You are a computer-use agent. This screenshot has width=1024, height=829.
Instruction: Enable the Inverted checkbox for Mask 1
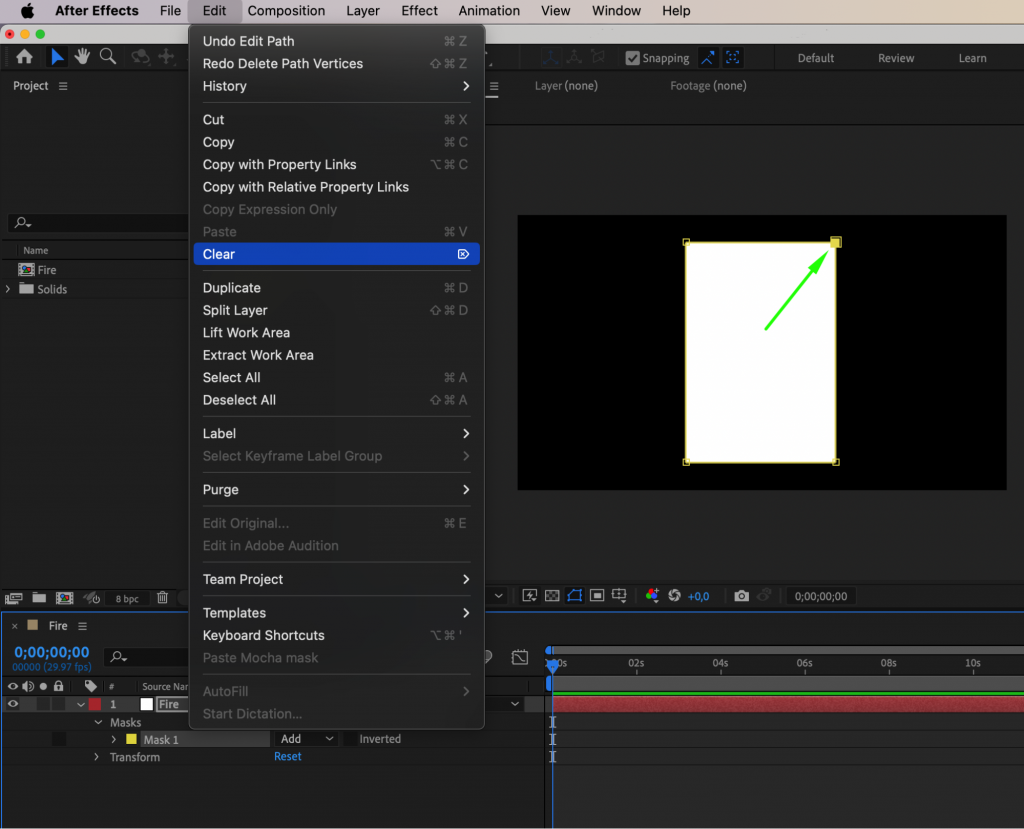[352, 739]
